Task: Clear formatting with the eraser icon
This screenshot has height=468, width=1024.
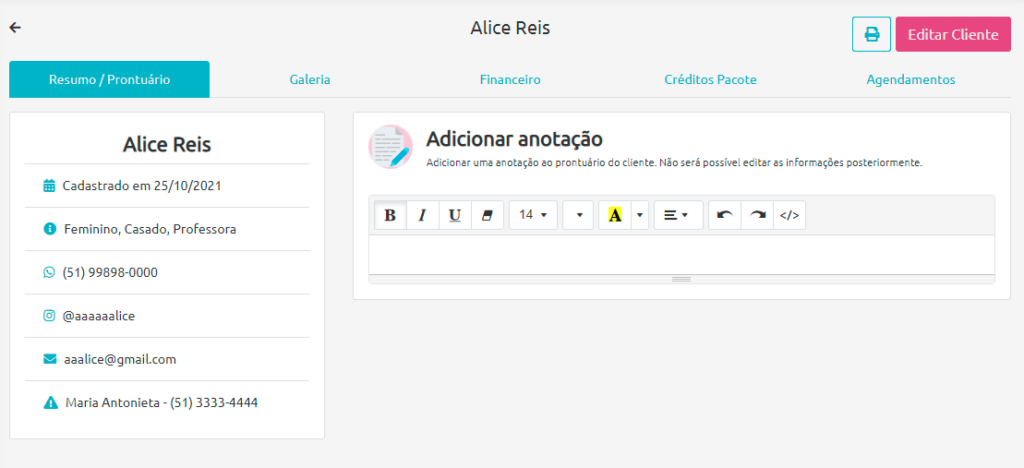Action: [487, 215]
